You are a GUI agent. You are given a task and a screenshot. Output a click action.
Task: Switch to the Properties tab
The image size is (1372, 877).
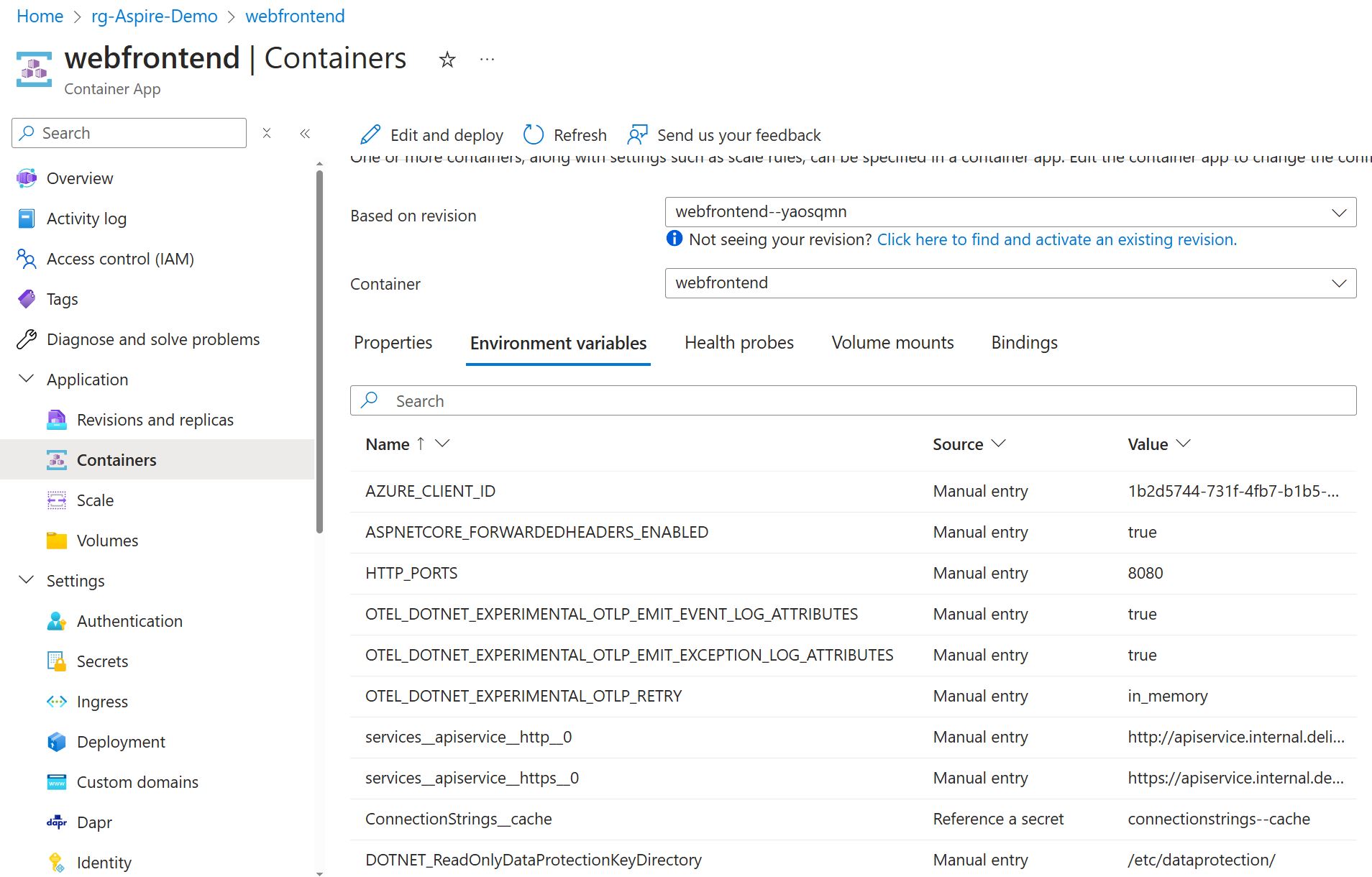tap(393, 343)
